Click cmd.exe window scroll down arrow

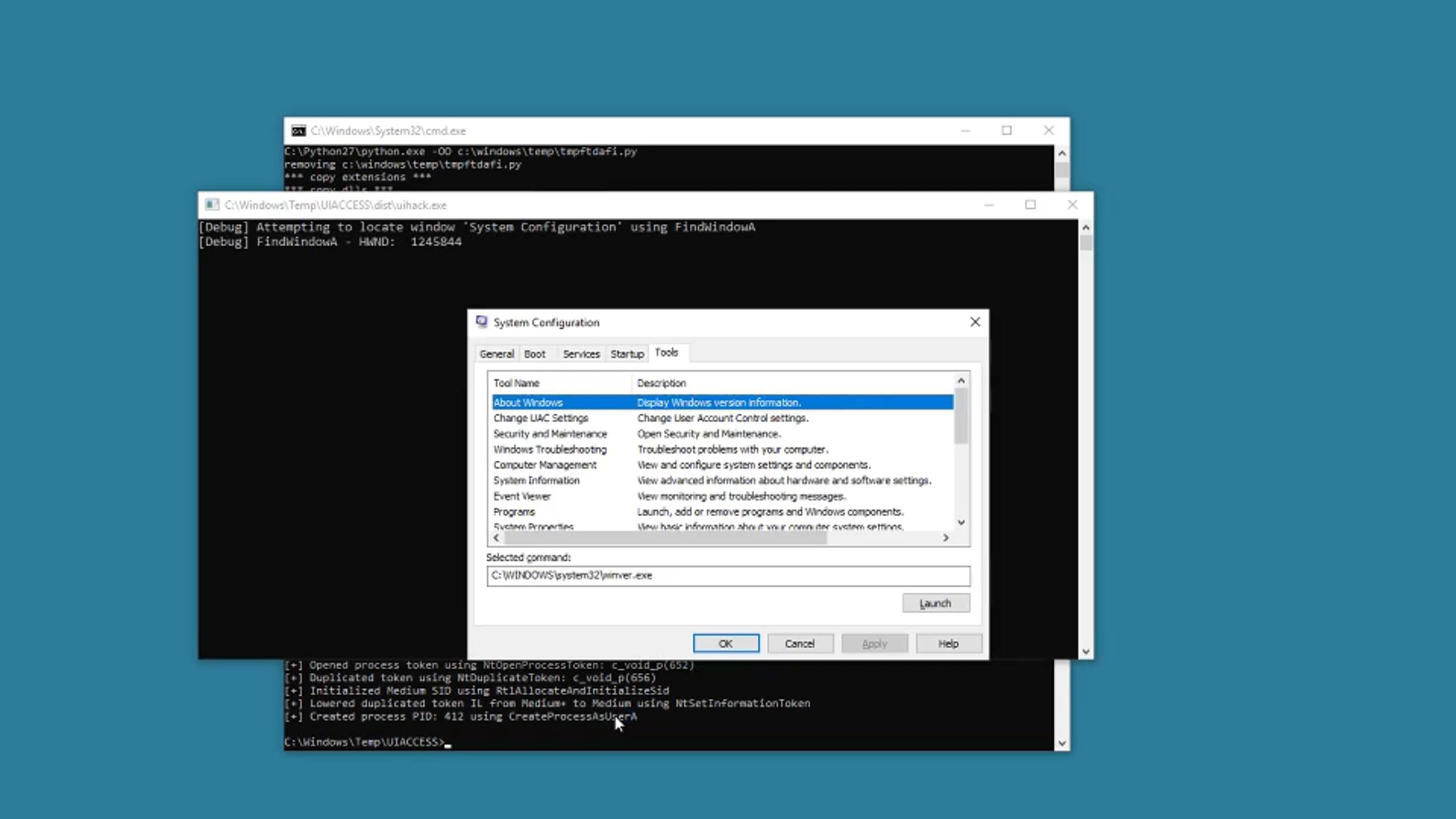[x=1062, y=743]
